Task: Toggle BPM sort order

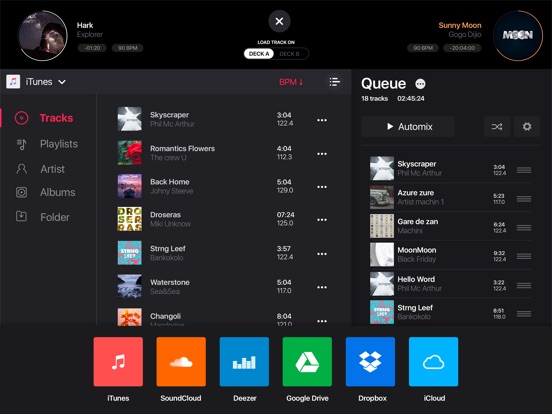Action: (291, 82)
